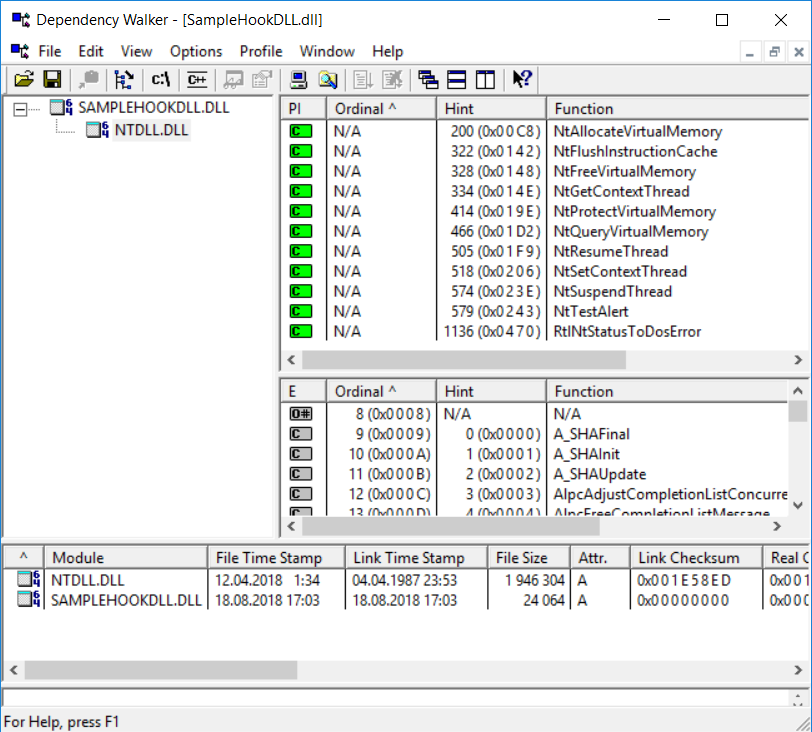Click the Dependency Walker title bar icon
This screenshot has height=732, width=812.
click(x=21, y=20)
